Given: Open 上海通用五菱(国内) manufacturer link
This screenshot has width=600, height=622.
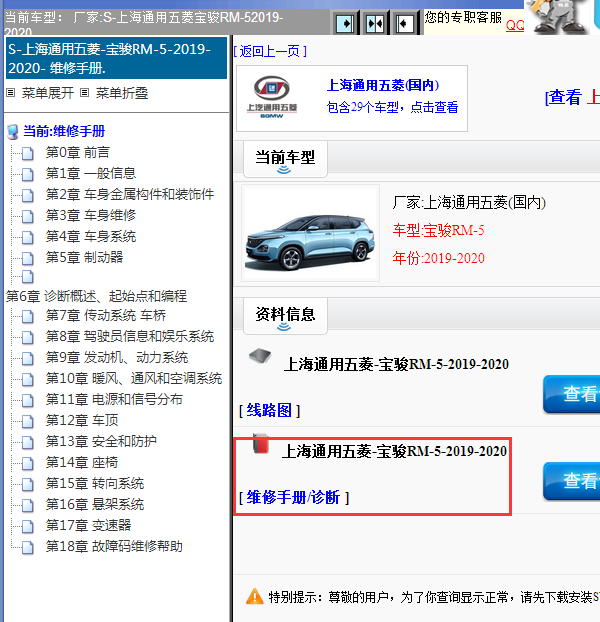Looking at the screenshot, I should point(383,85).
